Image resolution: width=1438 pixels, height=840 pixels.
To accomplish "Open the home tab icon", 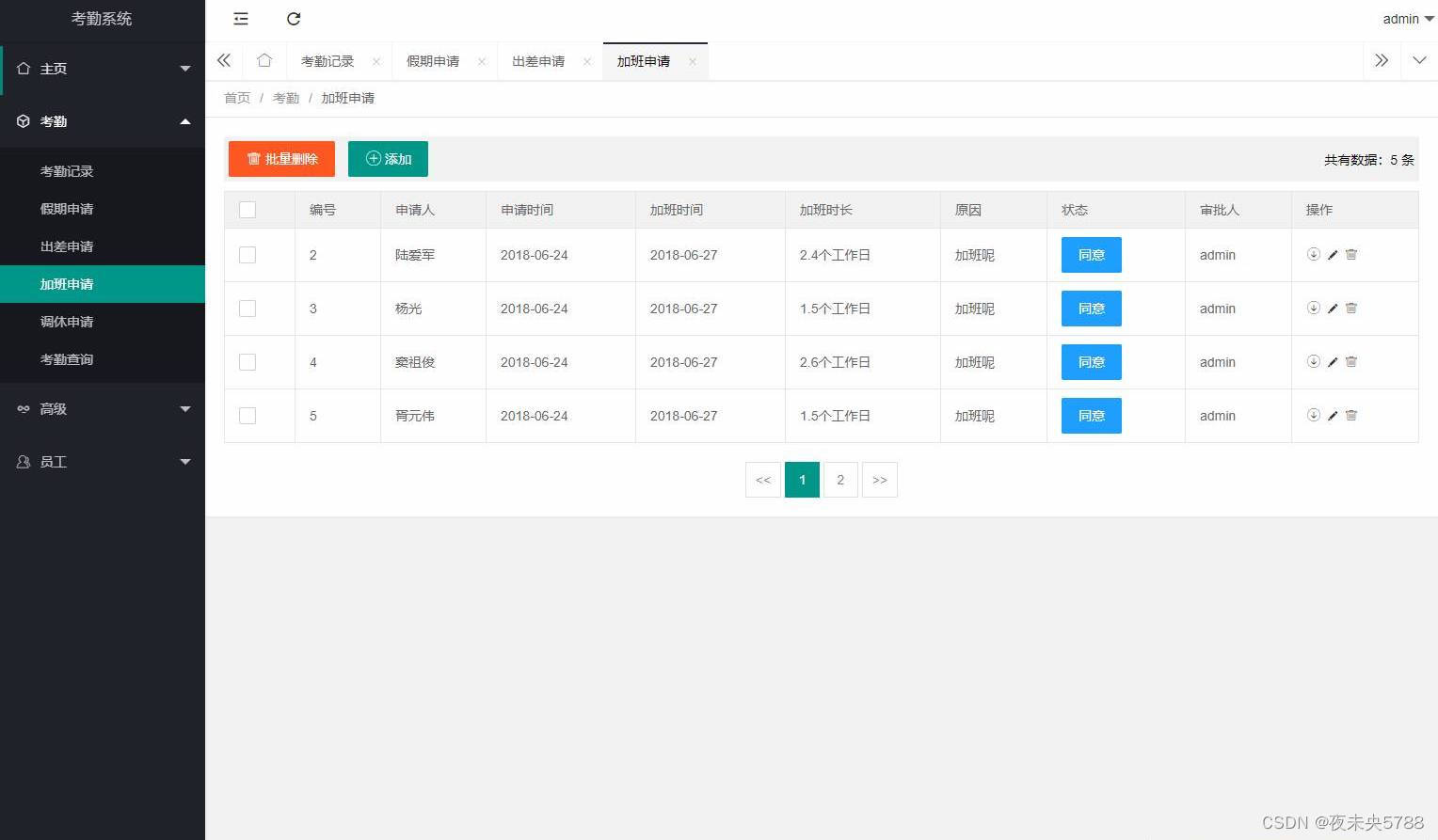I will pyautogui.click(x=264, y=60).
